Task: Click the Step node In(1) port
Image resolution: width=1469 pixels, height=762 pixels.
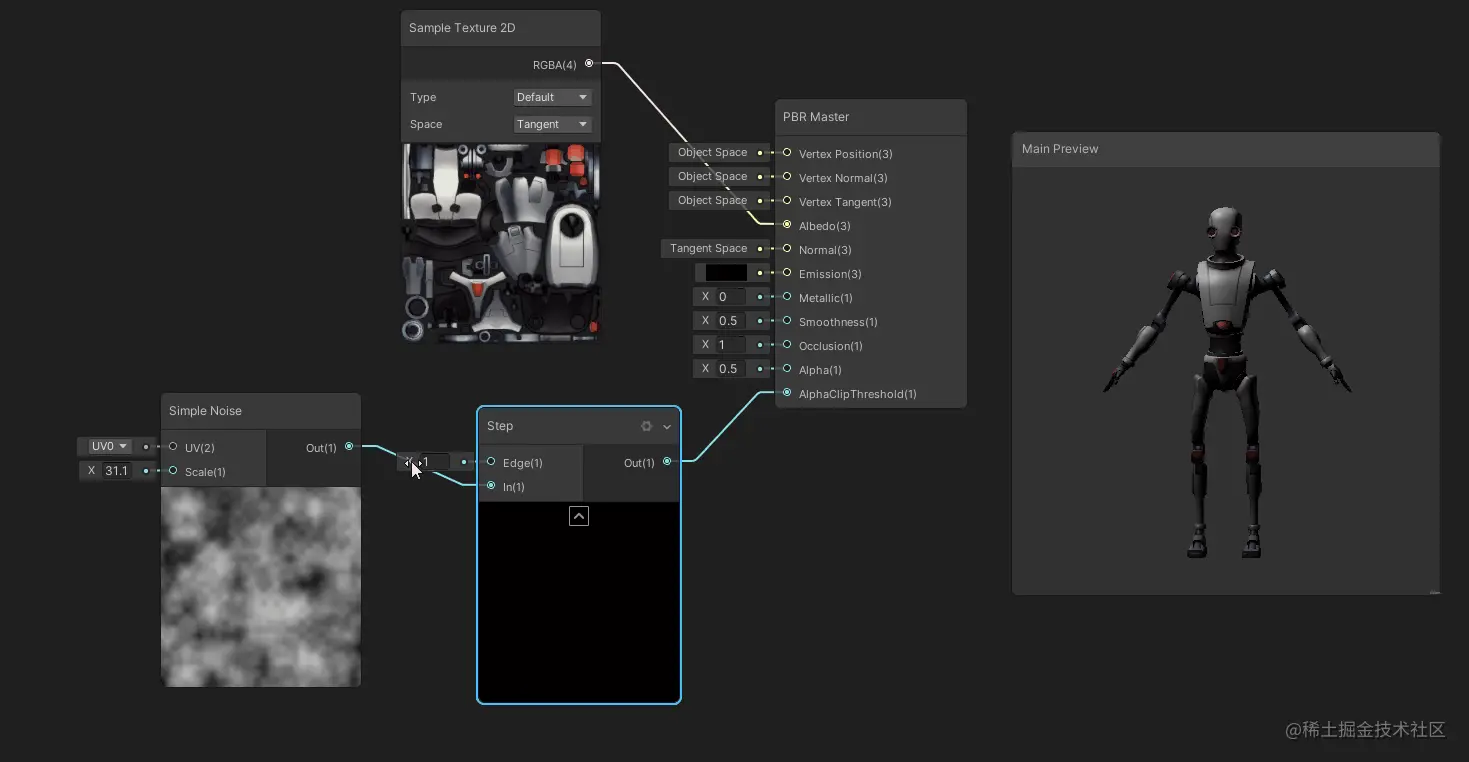Action: pyautogui.click(x=491, y=486)
